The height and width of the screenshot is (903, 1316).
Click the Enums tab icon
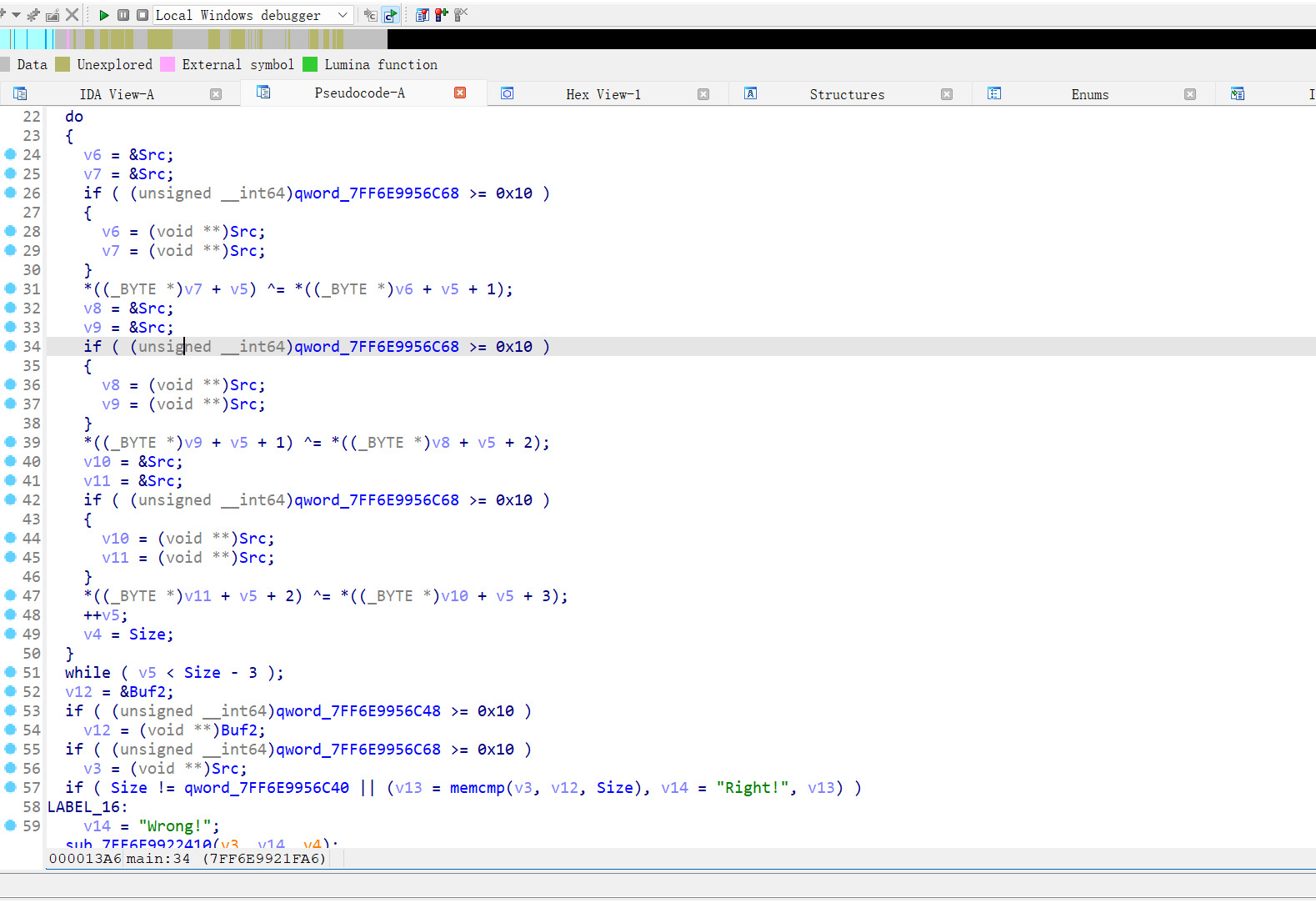993,93
